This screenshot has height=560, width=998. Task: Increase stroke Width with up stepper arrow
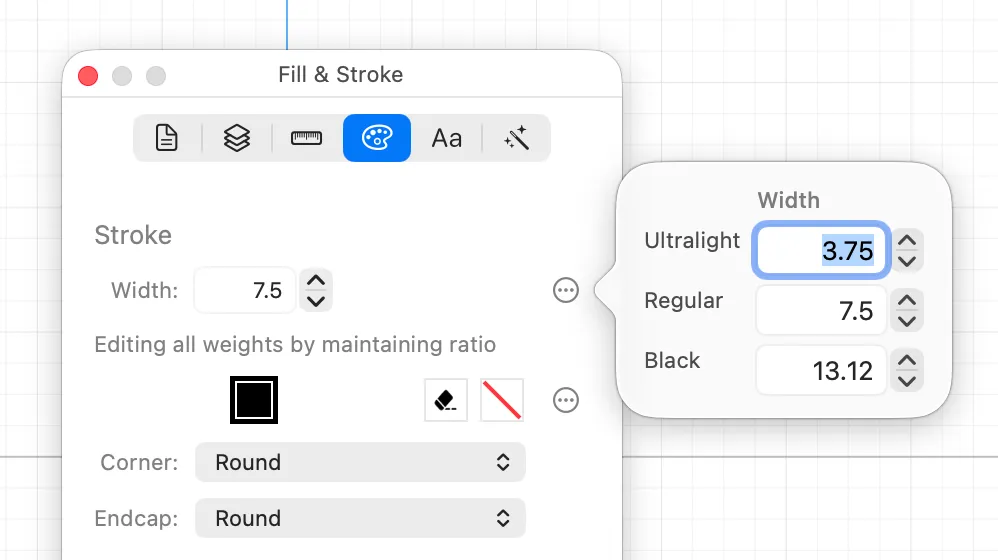[316, 281]
